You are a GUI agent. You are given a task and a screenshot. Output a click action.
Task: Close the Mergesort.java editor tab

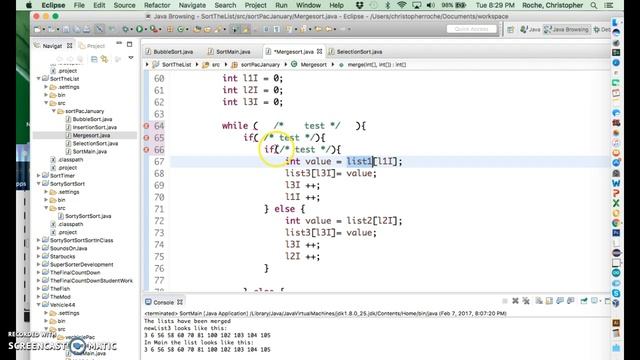pos(320,51)
